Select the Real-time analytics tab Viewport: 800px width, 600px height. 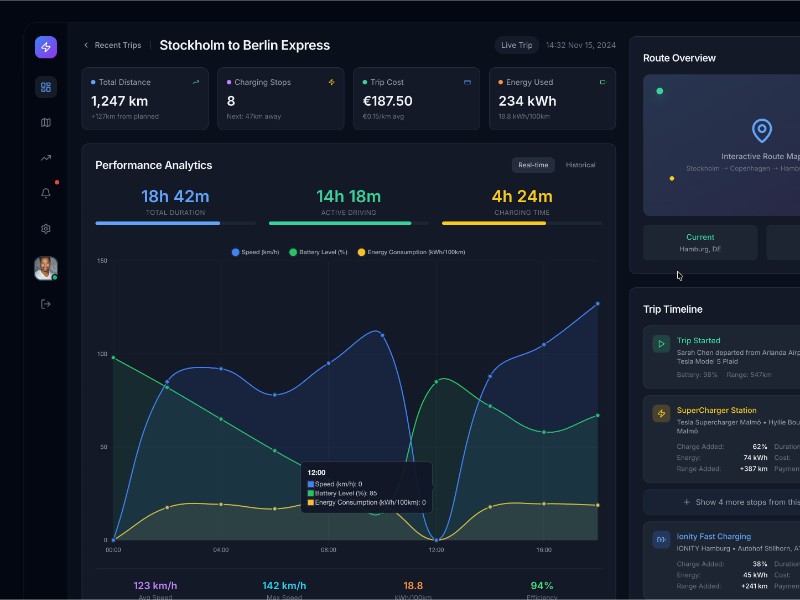pos(532,164)
